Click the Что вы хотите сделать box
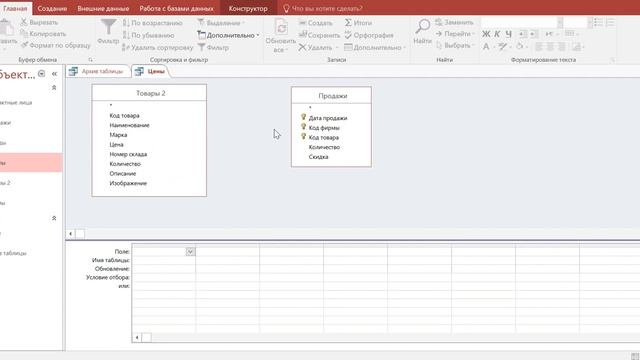 [x=322, y=8]
